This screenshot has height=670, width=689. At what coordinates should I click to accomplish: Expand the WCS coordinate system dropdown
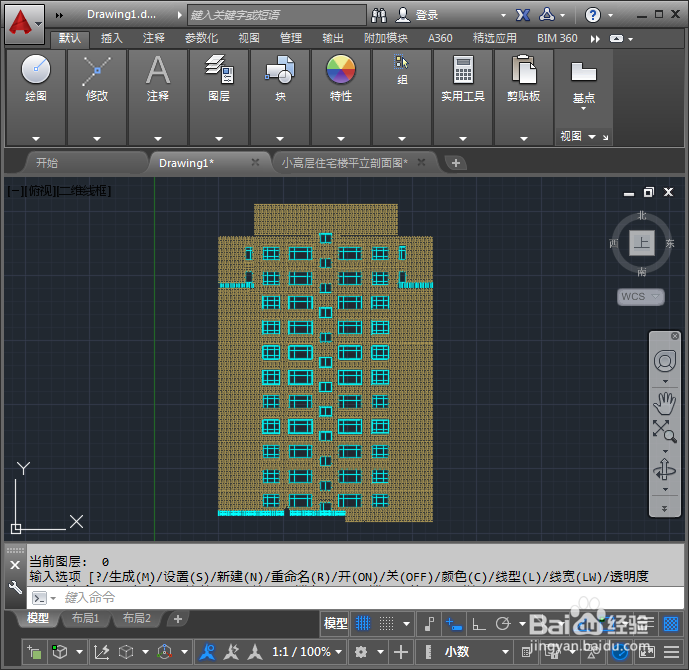(641, 297)
